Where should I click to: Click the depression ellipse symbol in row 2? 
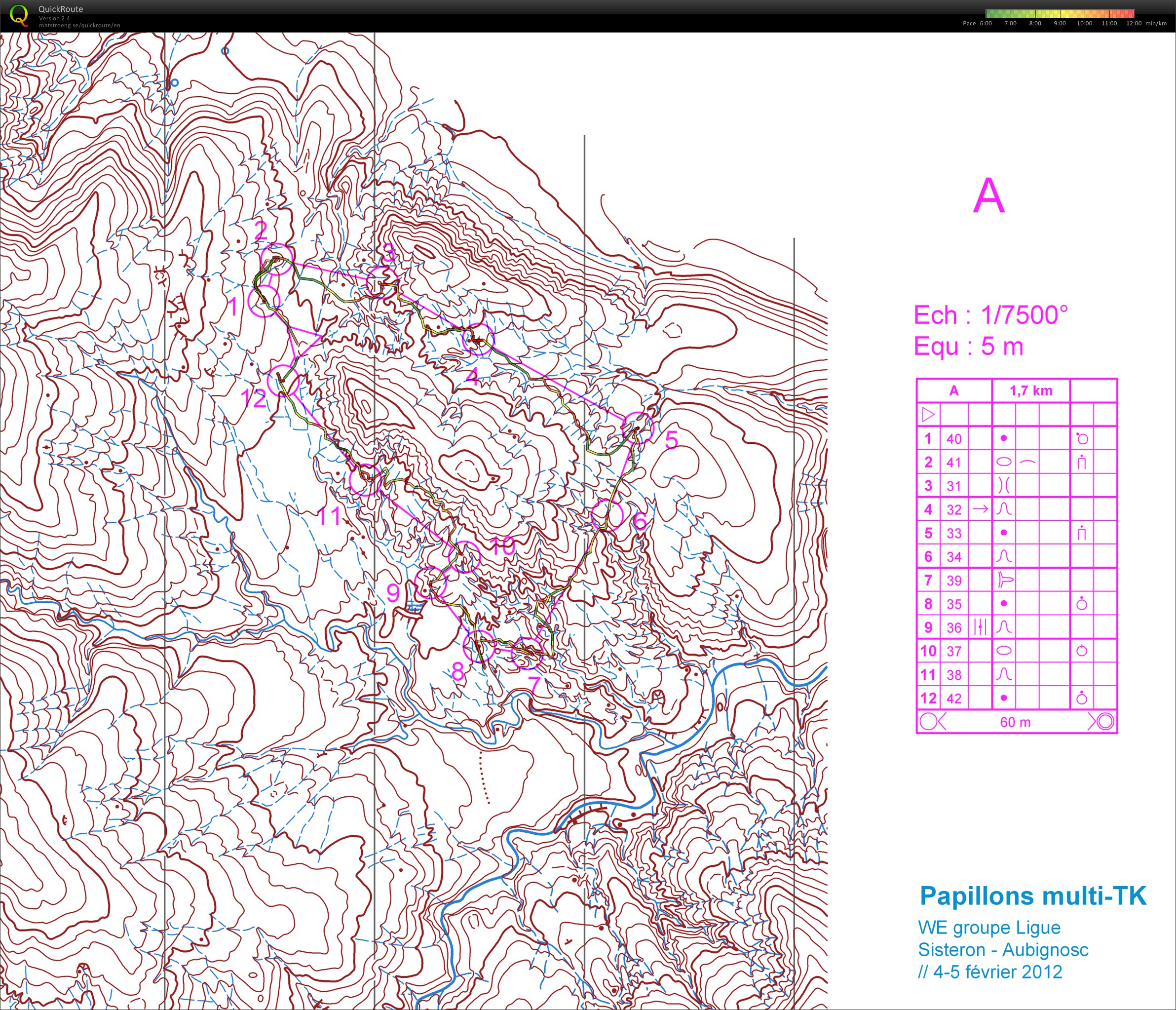[1003, 462]
